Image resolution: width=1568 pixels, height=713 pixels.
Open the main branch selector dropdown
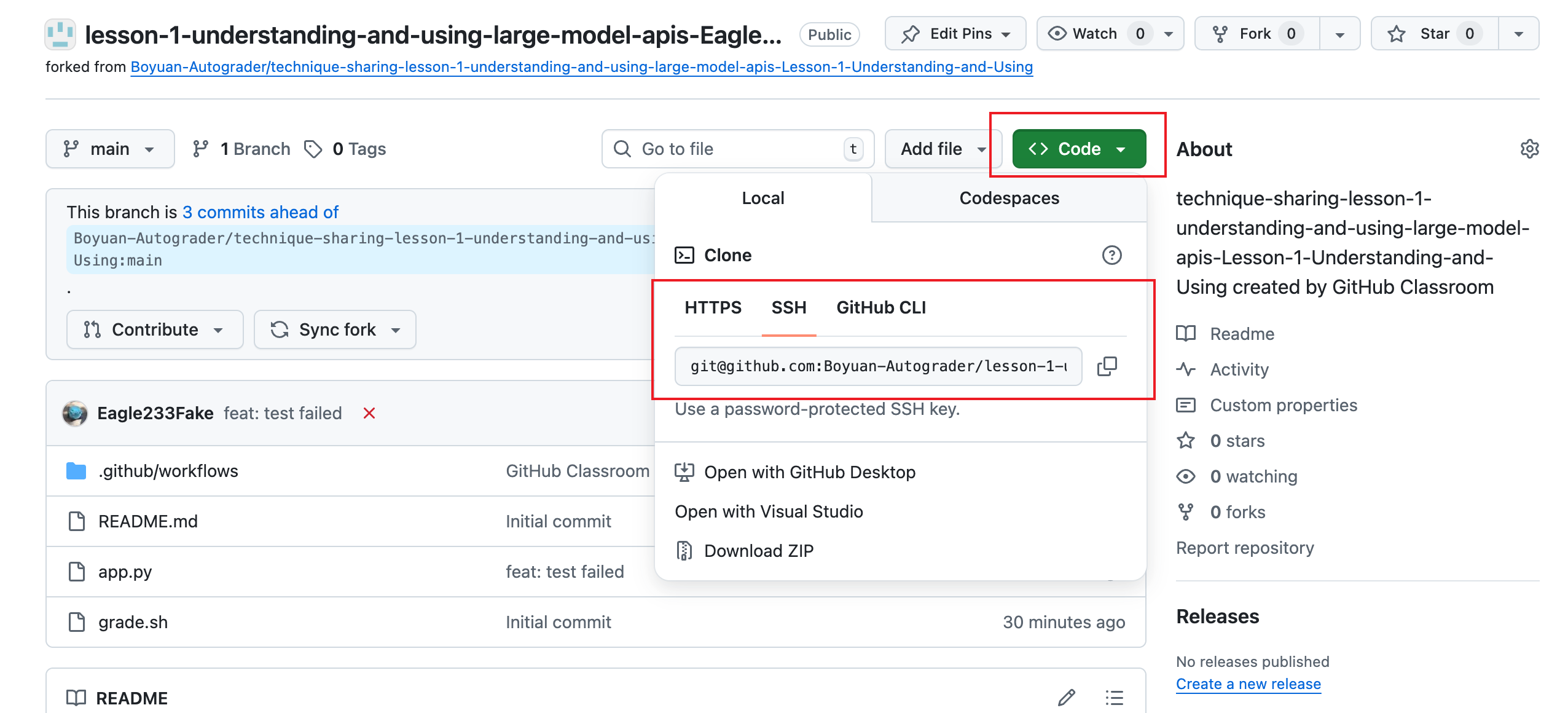[x=109, y=149]
